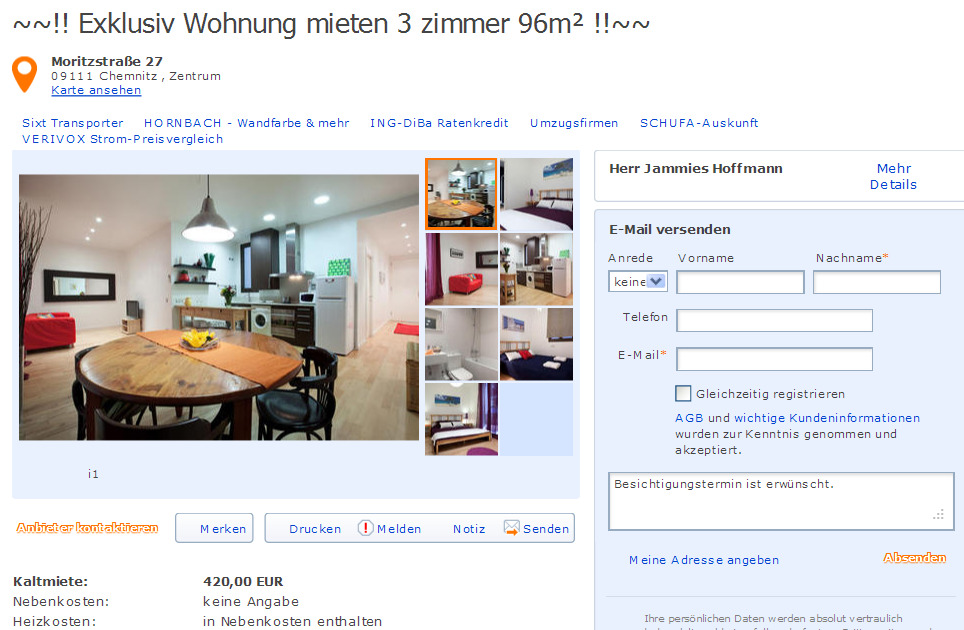
Task: Click in the Besichtigungstermin message textarea
Action: click(x=781, y=501)
